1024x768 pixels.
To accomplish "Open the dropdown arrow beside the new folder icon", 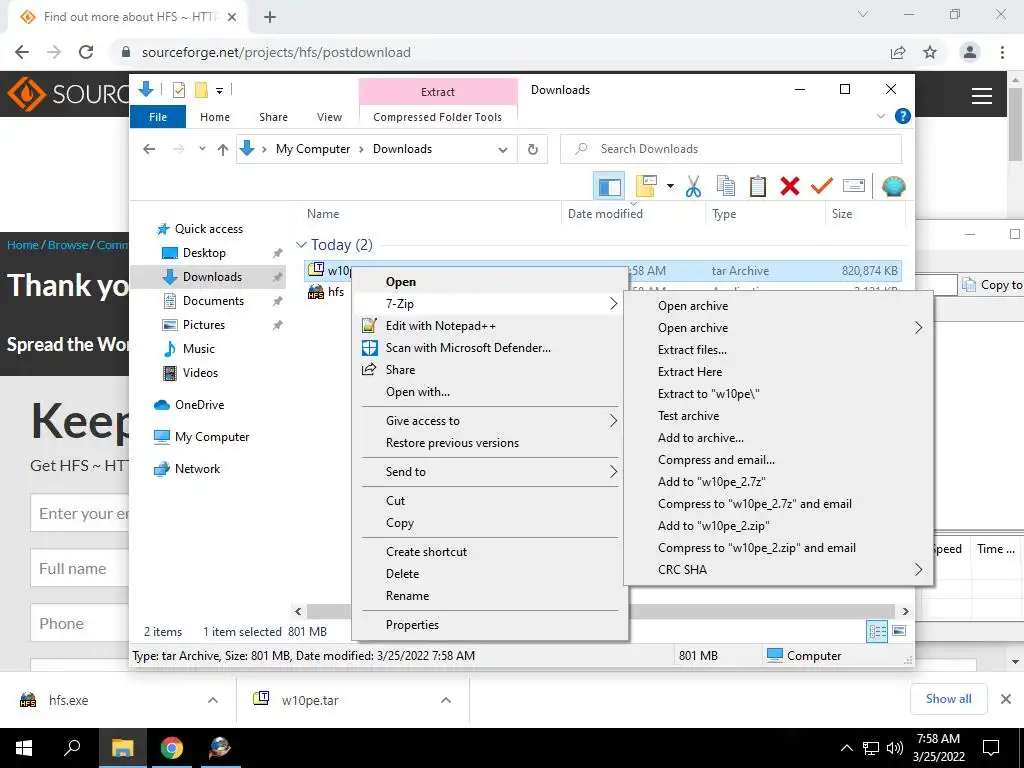I will (x=670, y=187).
